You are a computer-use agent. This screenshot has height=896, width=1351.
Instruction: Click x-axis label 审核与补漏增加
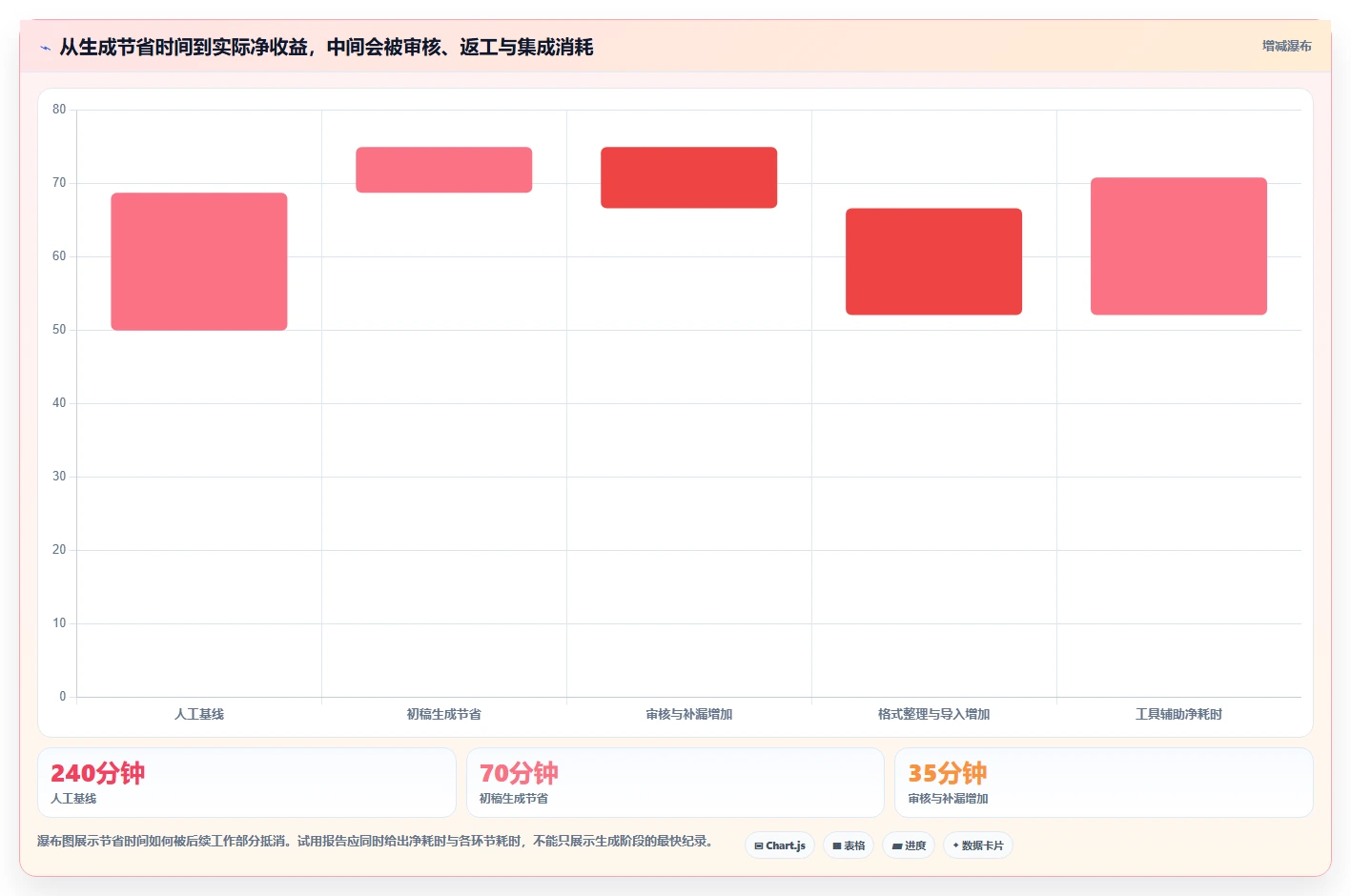pos(689,714)
